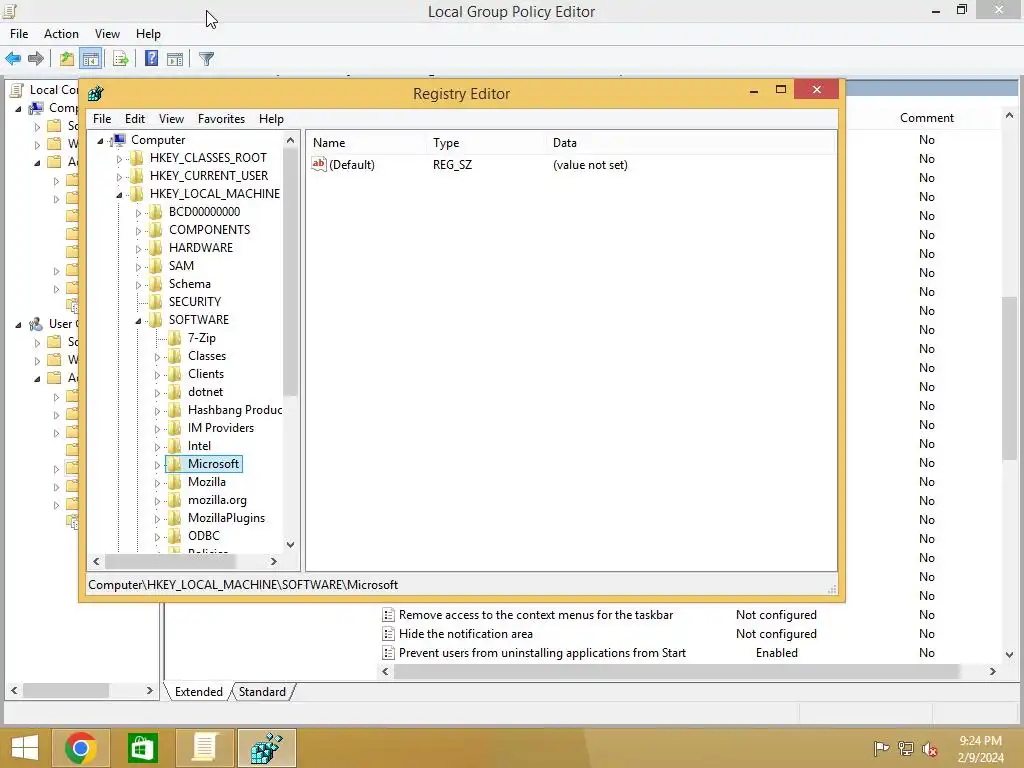Open Registry Editor Help menu

[271, 119]
